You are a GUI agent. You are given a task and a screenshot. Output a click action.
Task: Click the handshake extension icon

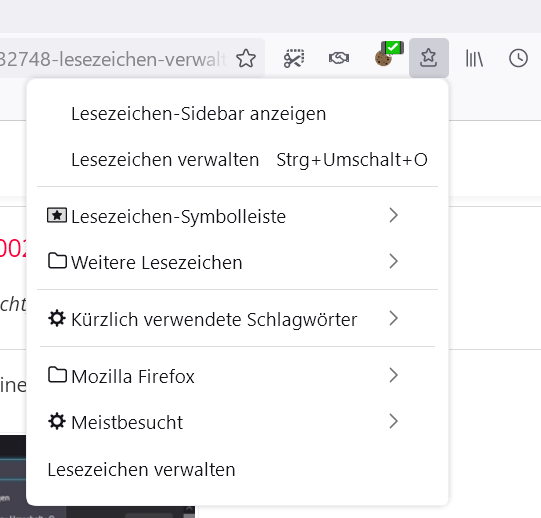[x=339, y=58]
